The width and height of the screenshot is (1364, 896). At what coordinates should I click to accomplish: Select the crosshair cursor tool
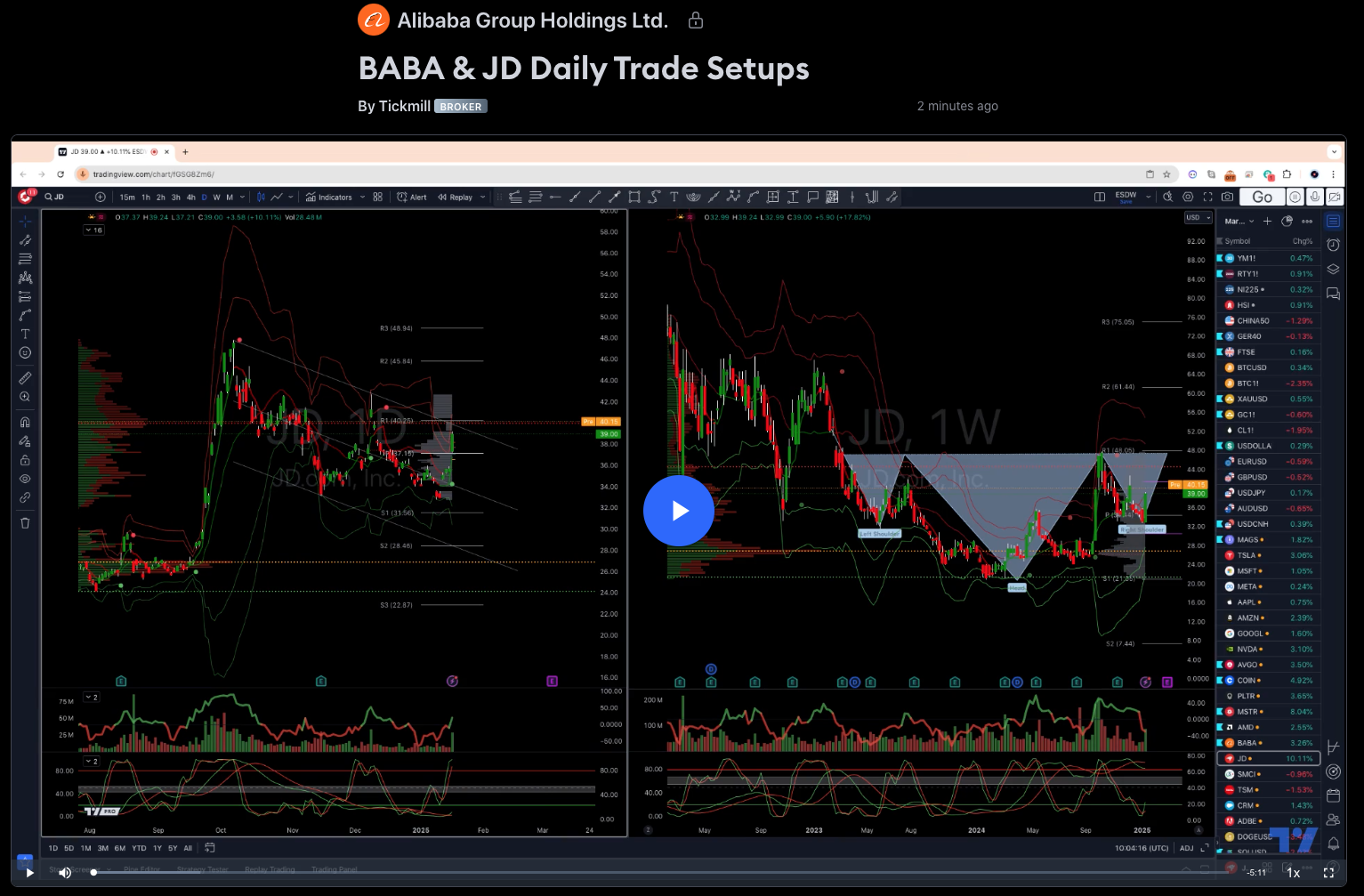coord(25,220)
